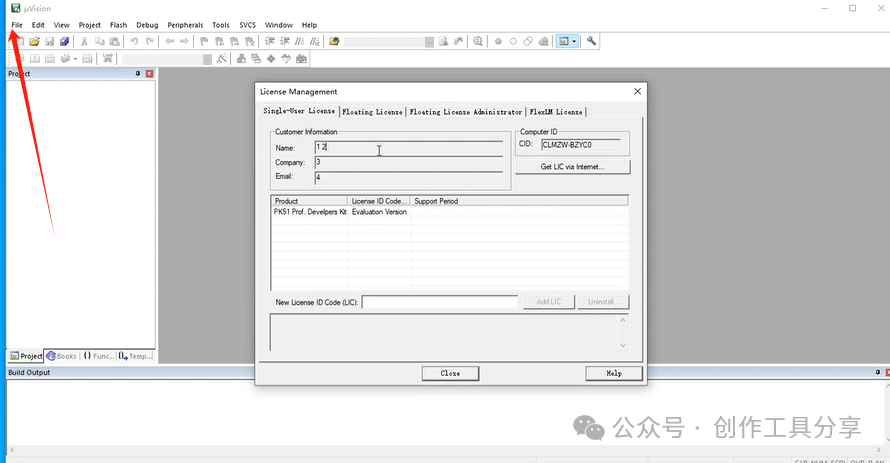
Task: Switch to Floating License Administrator tab
Action: [x=465, y=112]
